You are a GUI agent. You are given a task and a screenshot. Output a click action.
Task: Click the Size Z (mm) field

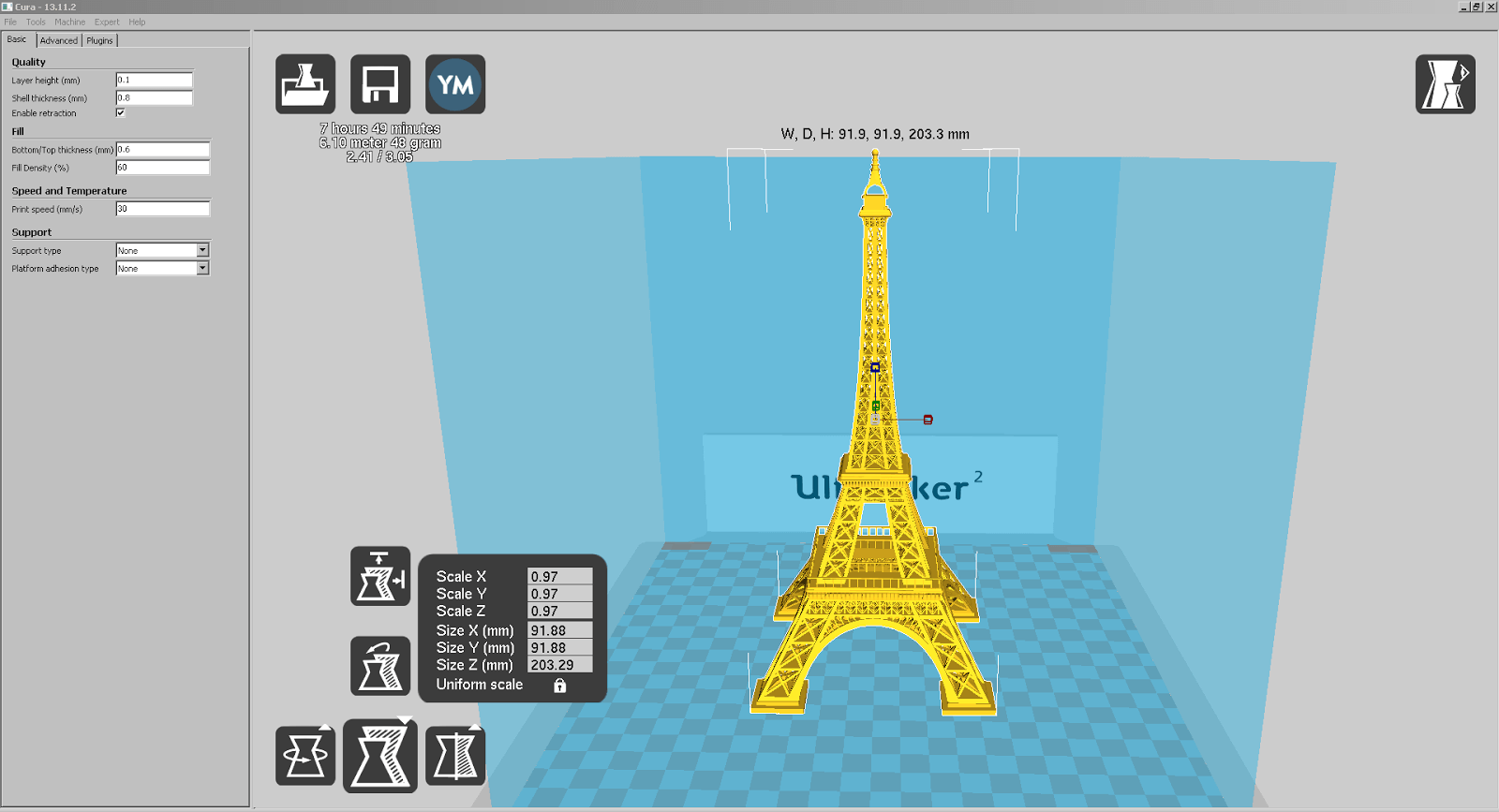(560, 665)
